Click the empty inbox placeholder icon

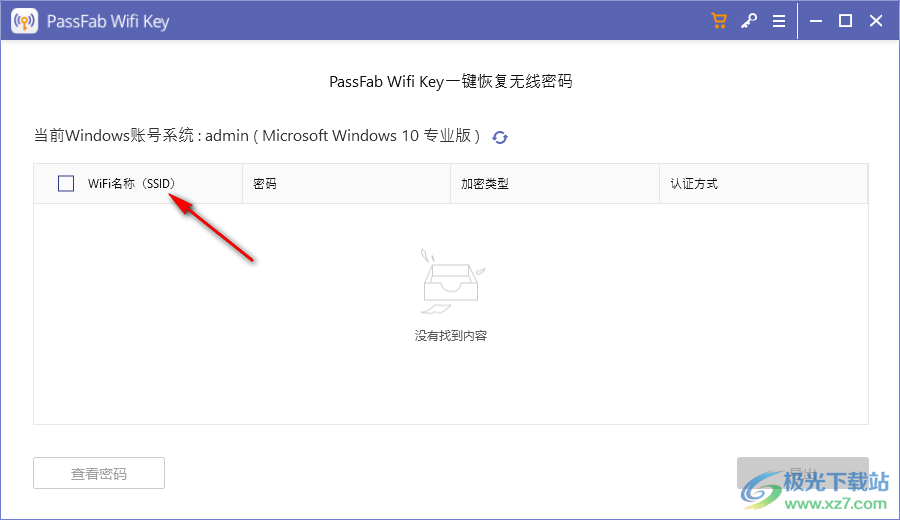[451, 282]
